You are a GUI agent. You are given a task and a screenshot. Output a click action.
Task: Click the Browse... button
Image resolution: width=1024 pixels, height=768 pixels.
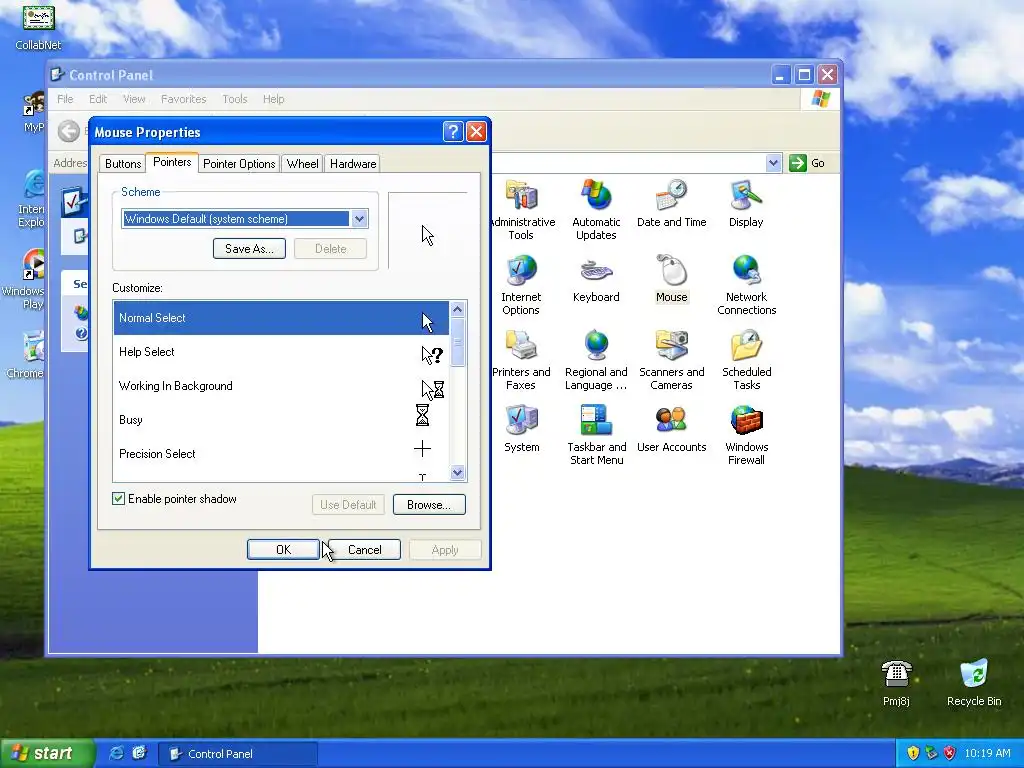(x=429, y=505)
